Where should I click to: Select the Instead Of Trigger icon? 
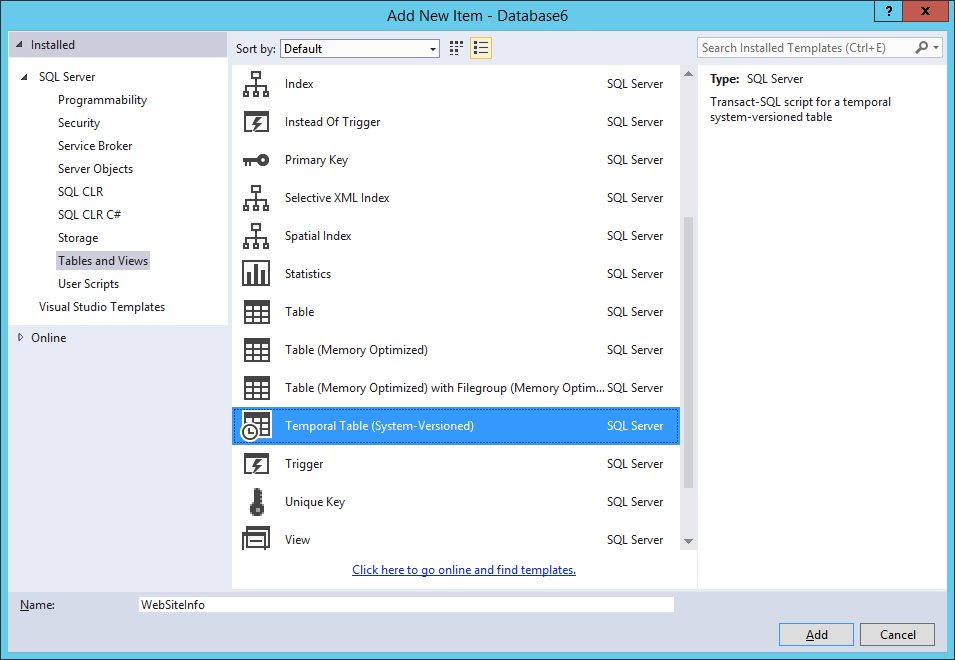coord(256,123)
